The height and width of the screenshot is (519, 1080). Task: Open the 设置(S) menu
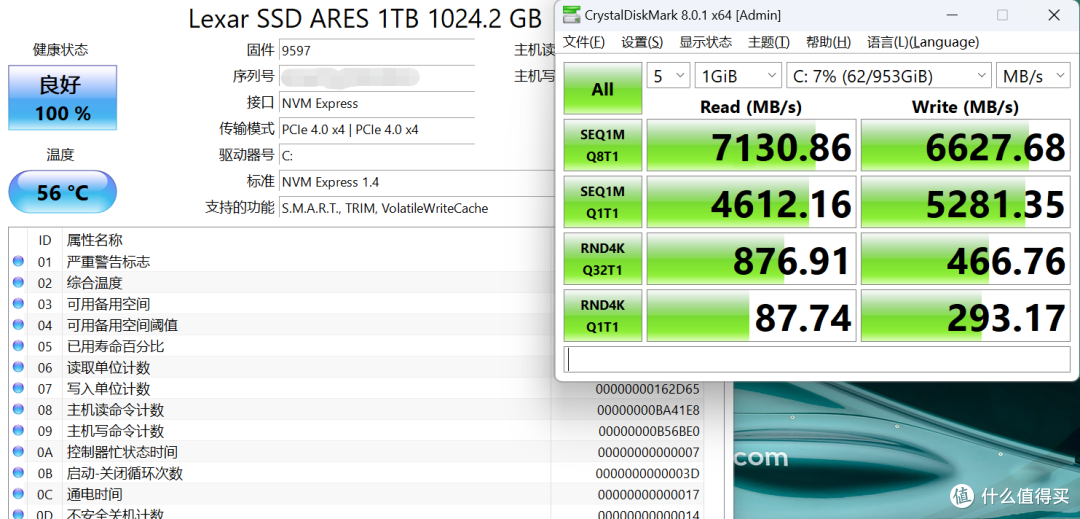[642, 42]
